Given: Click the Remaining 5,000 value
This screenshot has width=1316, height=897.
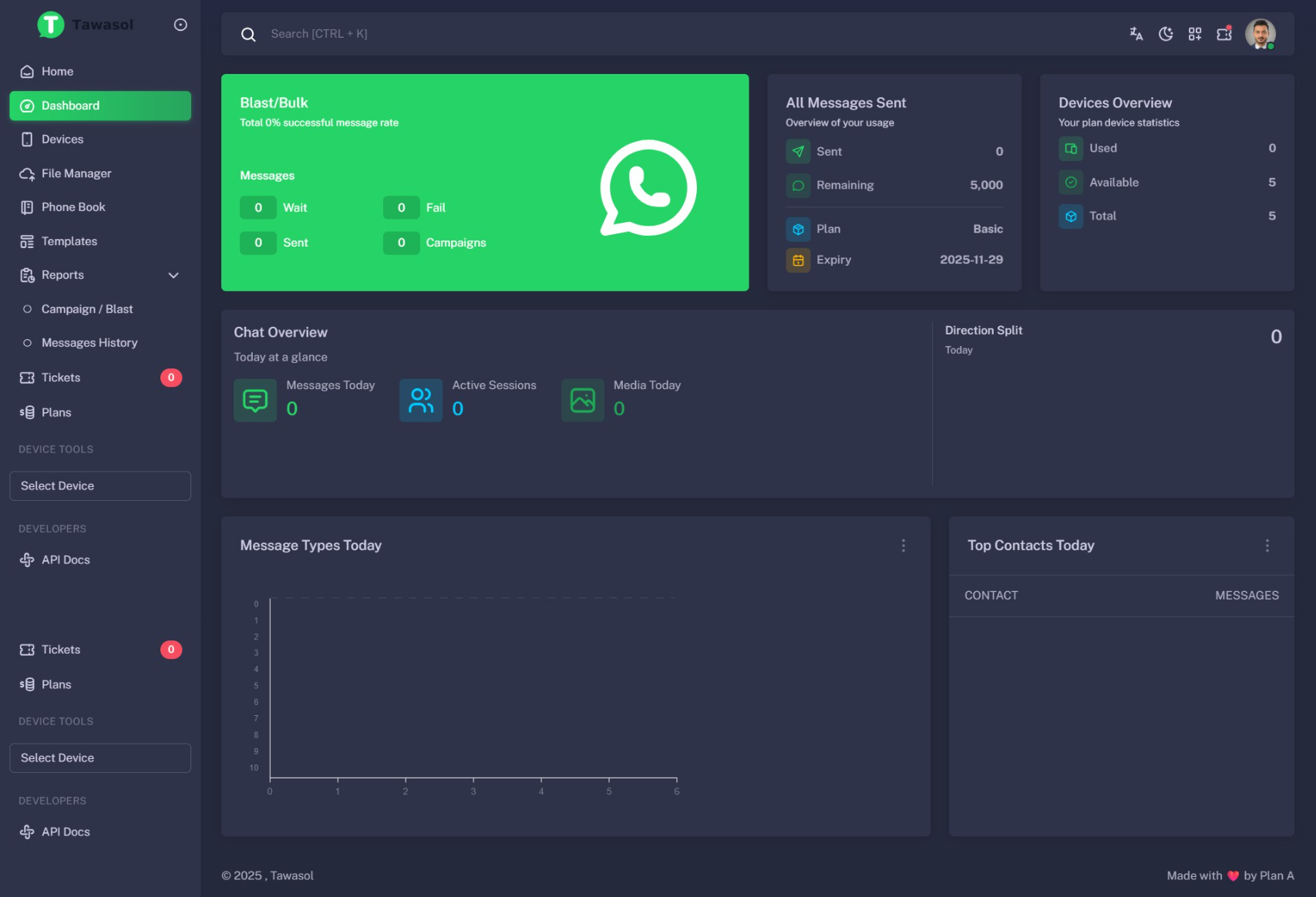Looking at the screenshot, I should pos(987,185).
